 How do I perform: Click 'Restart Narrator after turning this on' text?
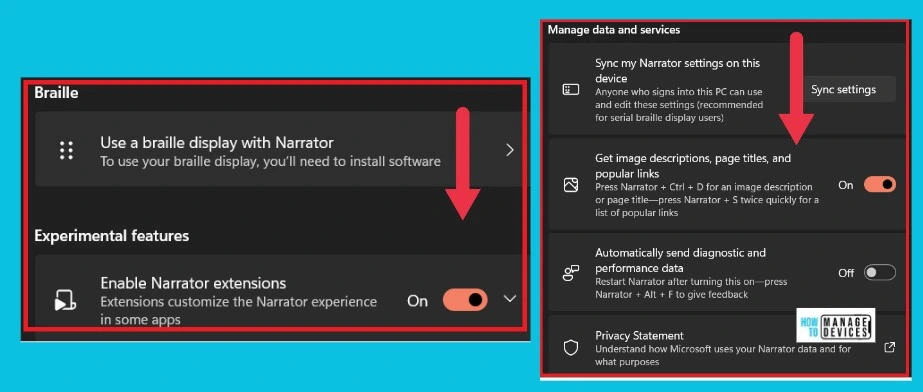tap(691, 288)
